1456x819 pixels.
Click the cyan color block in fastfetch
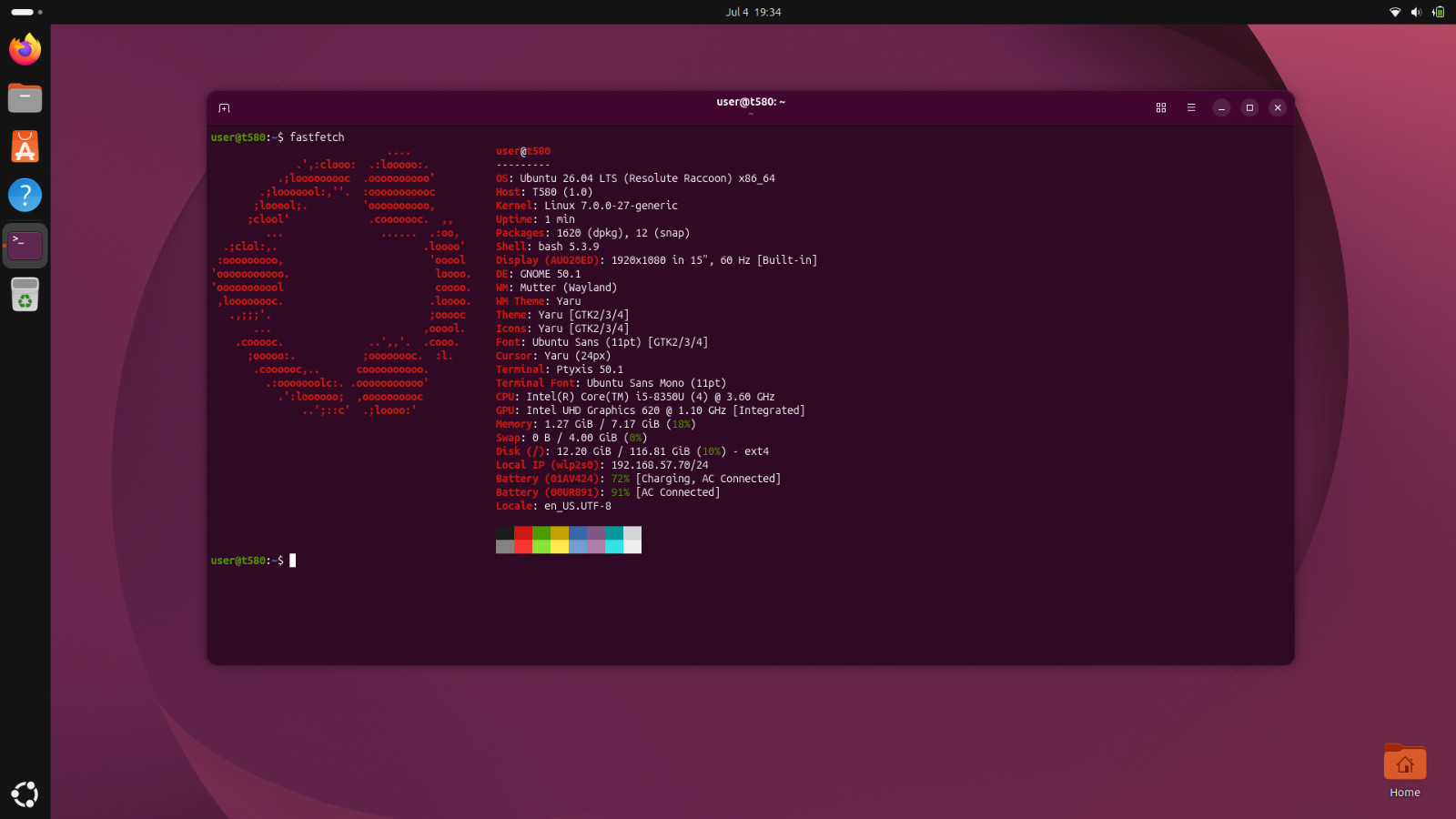pos(614,533)
